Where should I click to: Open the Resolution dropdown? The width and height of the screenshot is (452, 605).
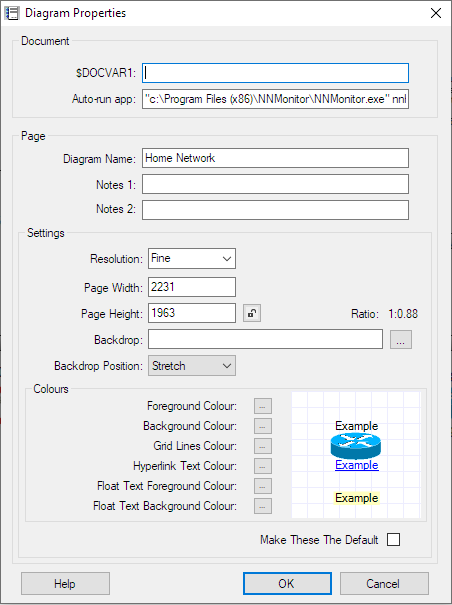(x=192, y=259)
